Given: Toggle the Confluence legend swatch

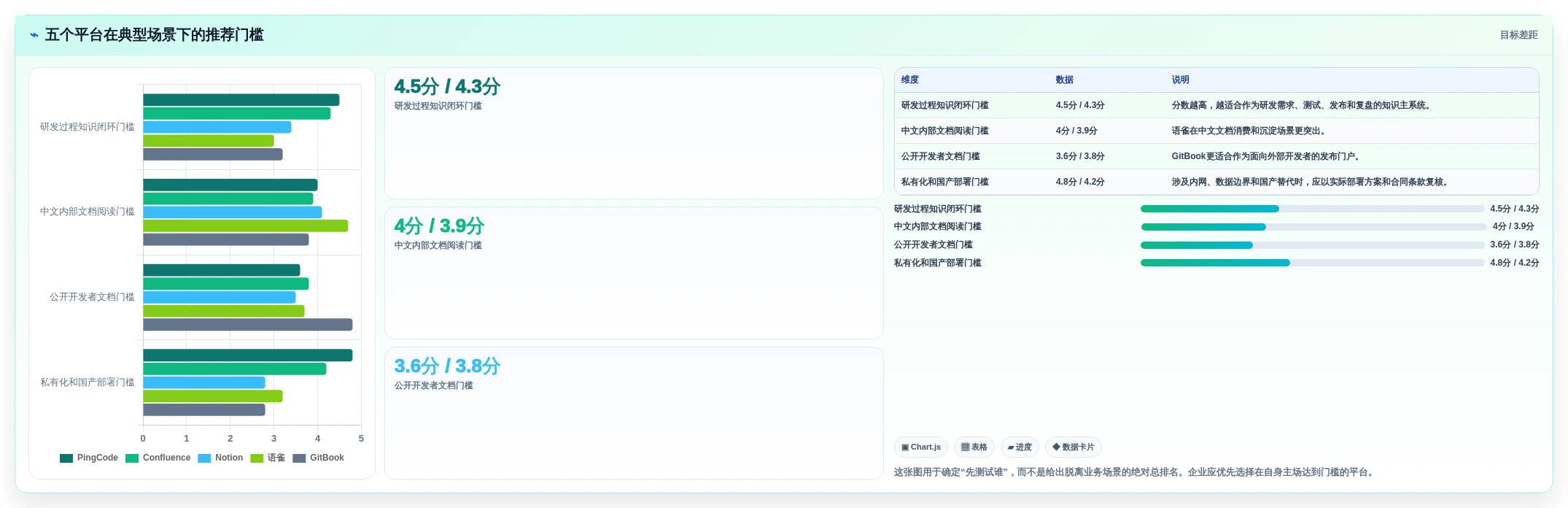Looking at the screenshot, I should [x=132, y=458].
